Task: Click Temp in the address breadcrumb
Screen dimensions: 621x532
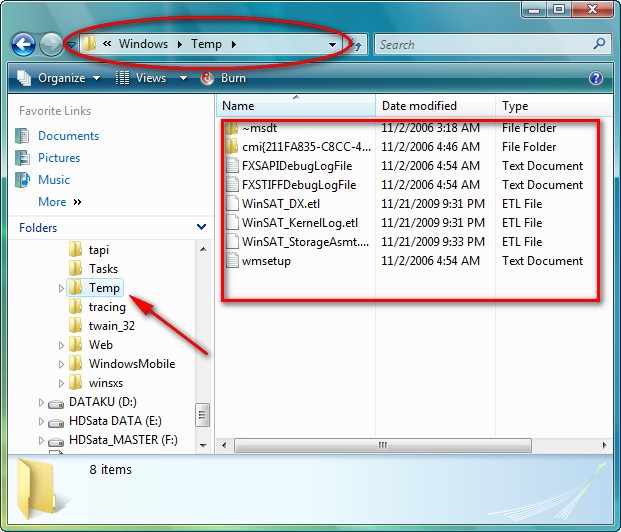Action: (206, 44)
